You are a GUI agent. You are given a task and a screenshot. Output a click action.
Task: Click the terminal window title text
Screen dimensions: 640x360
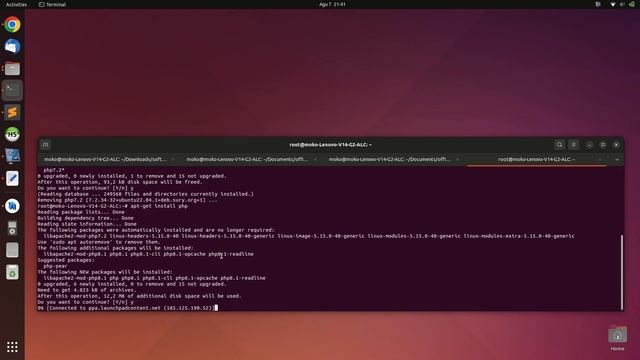(x=331, y=144)
